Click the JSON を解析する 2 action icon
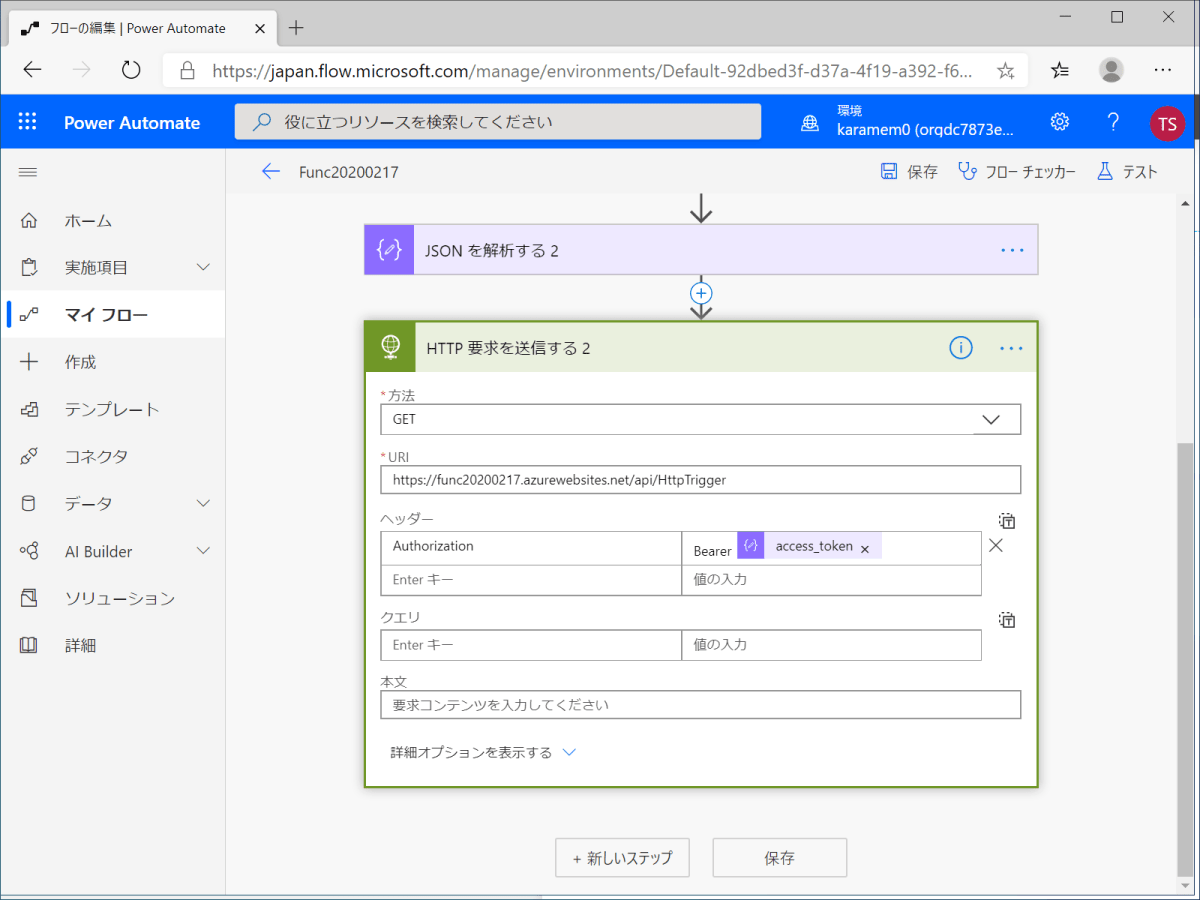1200x900 pixels. [x=389, y=250]
